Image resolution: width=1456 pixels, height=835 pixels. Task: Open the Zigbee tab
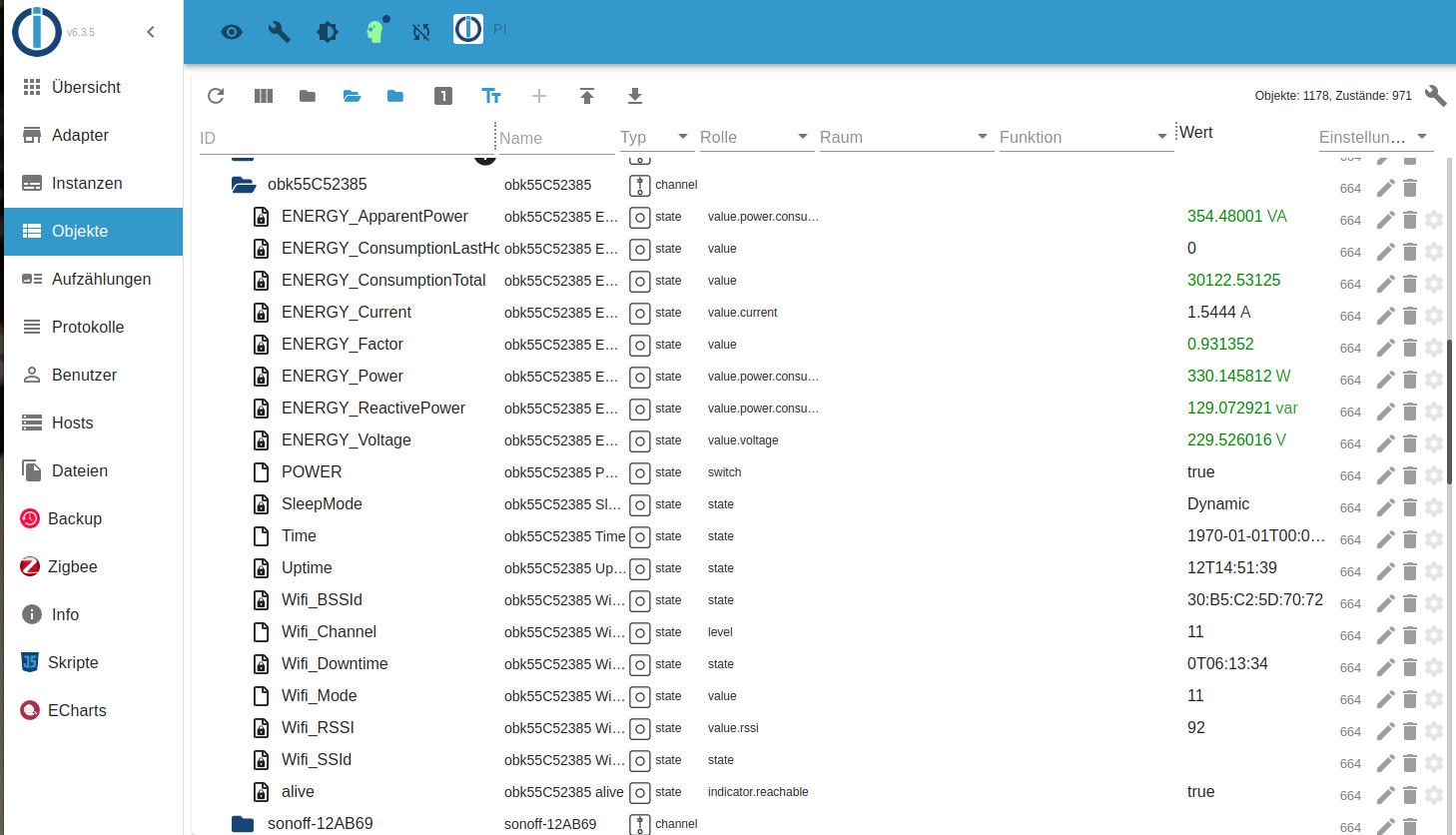(x=93, y=566)
